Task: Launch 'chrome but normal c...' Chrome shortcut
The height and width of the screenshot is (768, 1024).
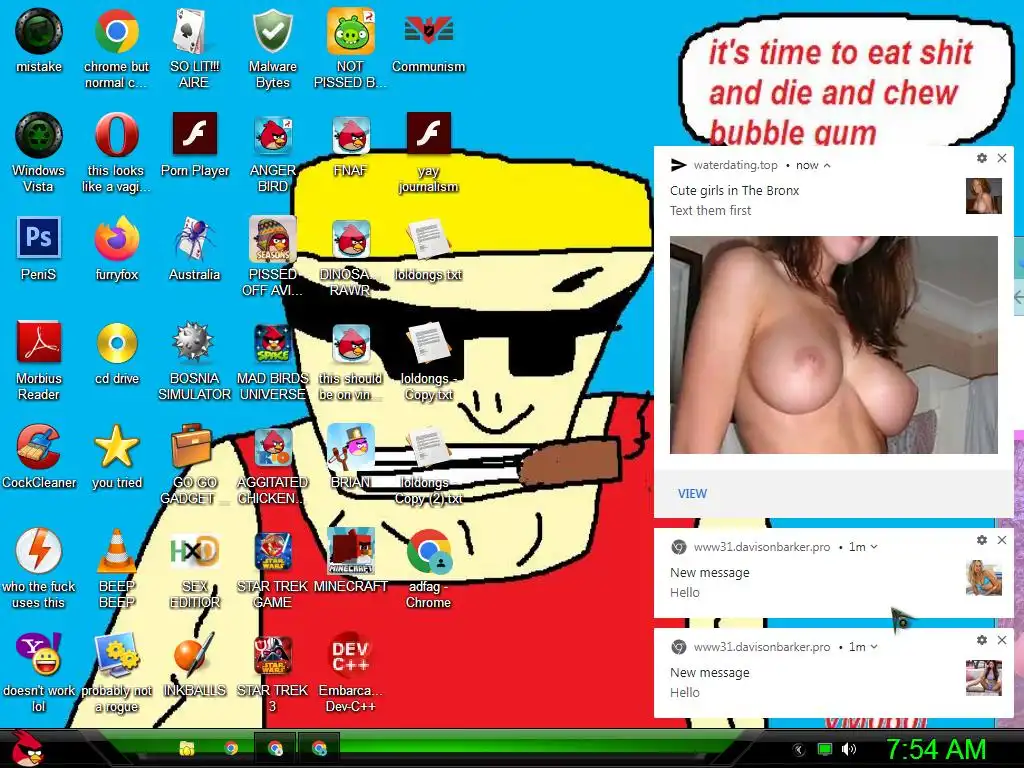Action: tap(116, 49)
